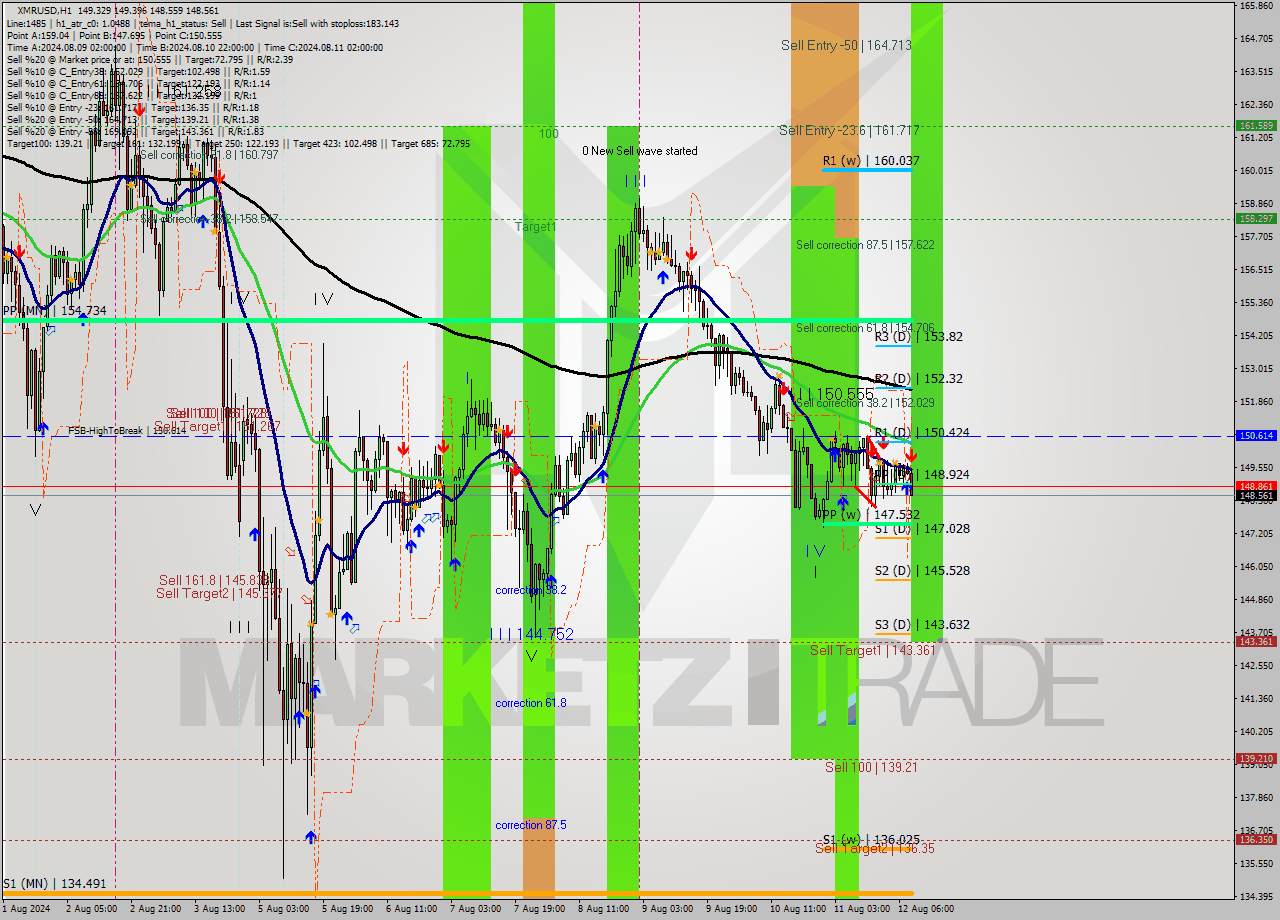Click 'Sell correction 61.8 | 154.706' label

tap(865, 327)
